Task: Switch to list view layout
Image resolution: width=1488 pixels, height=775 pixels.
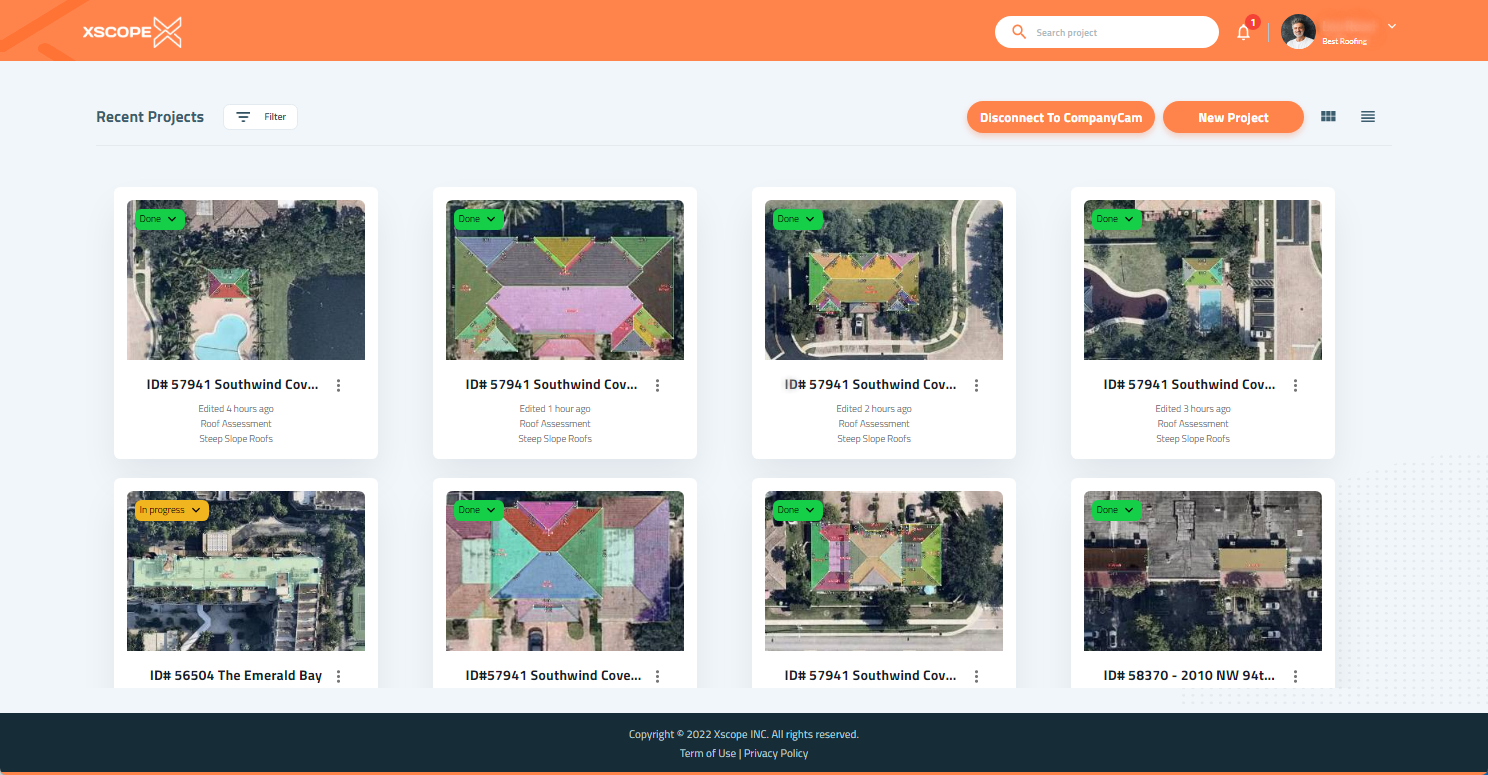Action: tap(1368, 117)
